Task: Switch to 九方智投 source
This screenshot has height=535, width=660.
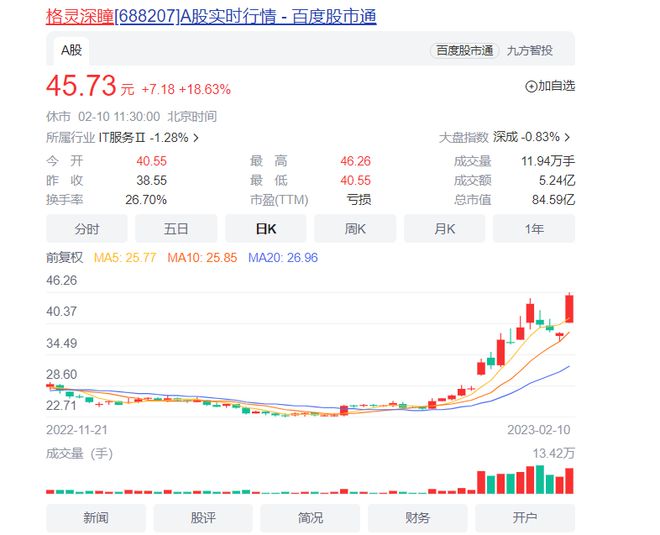Action: pos(530,51)
